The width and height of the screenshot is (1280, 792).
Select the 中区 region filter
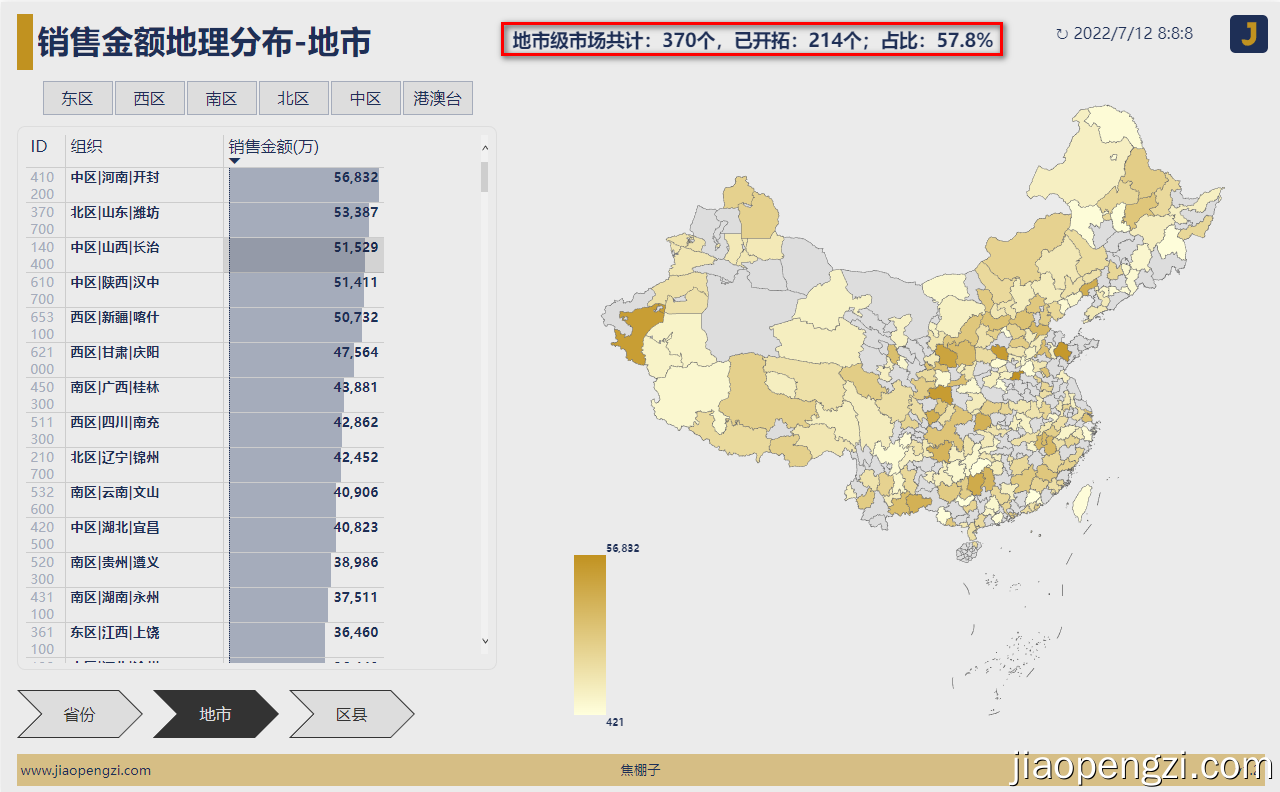[365, 99]
